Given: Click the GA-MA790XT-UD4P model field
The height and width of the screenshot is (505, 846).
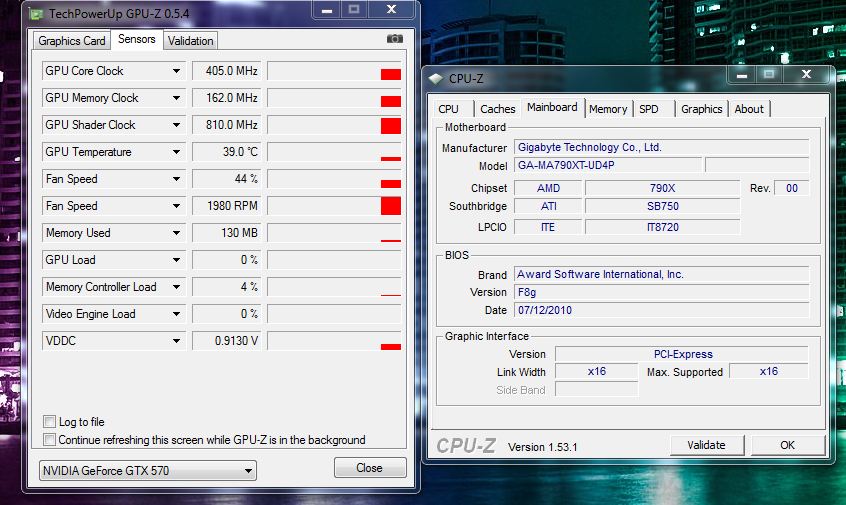Looking at the screenshot, I should 608,165.
